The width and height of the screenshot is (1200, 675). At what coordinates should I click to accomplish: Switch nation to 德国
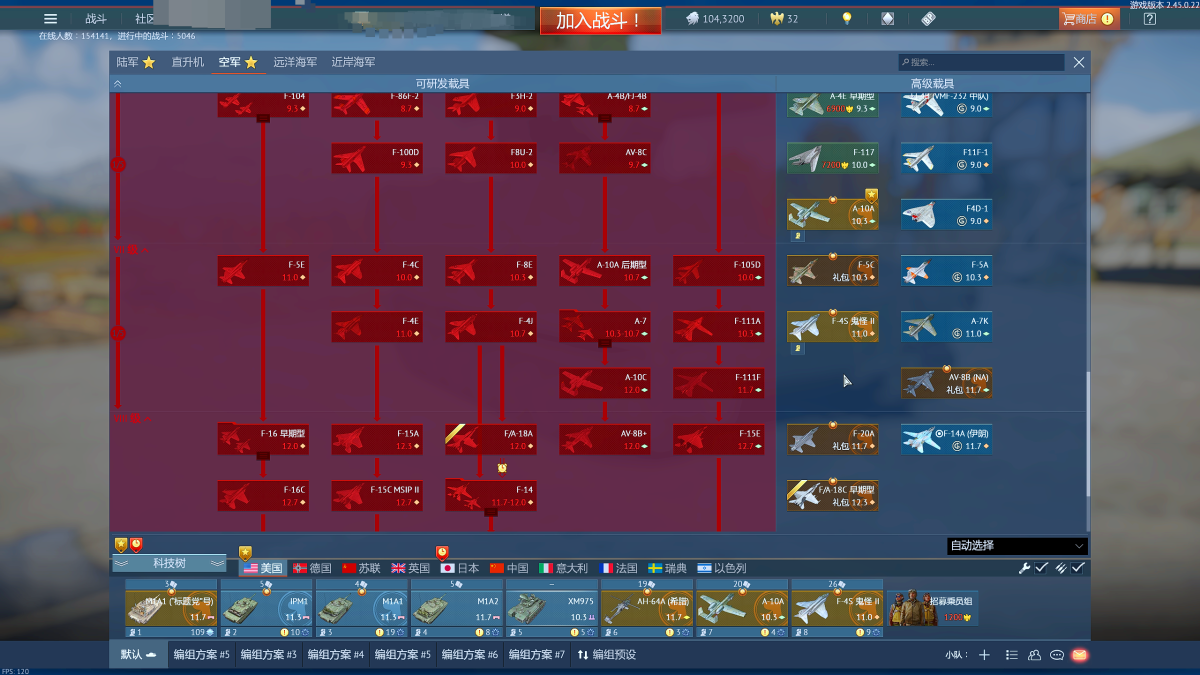[x=312, y=568]
